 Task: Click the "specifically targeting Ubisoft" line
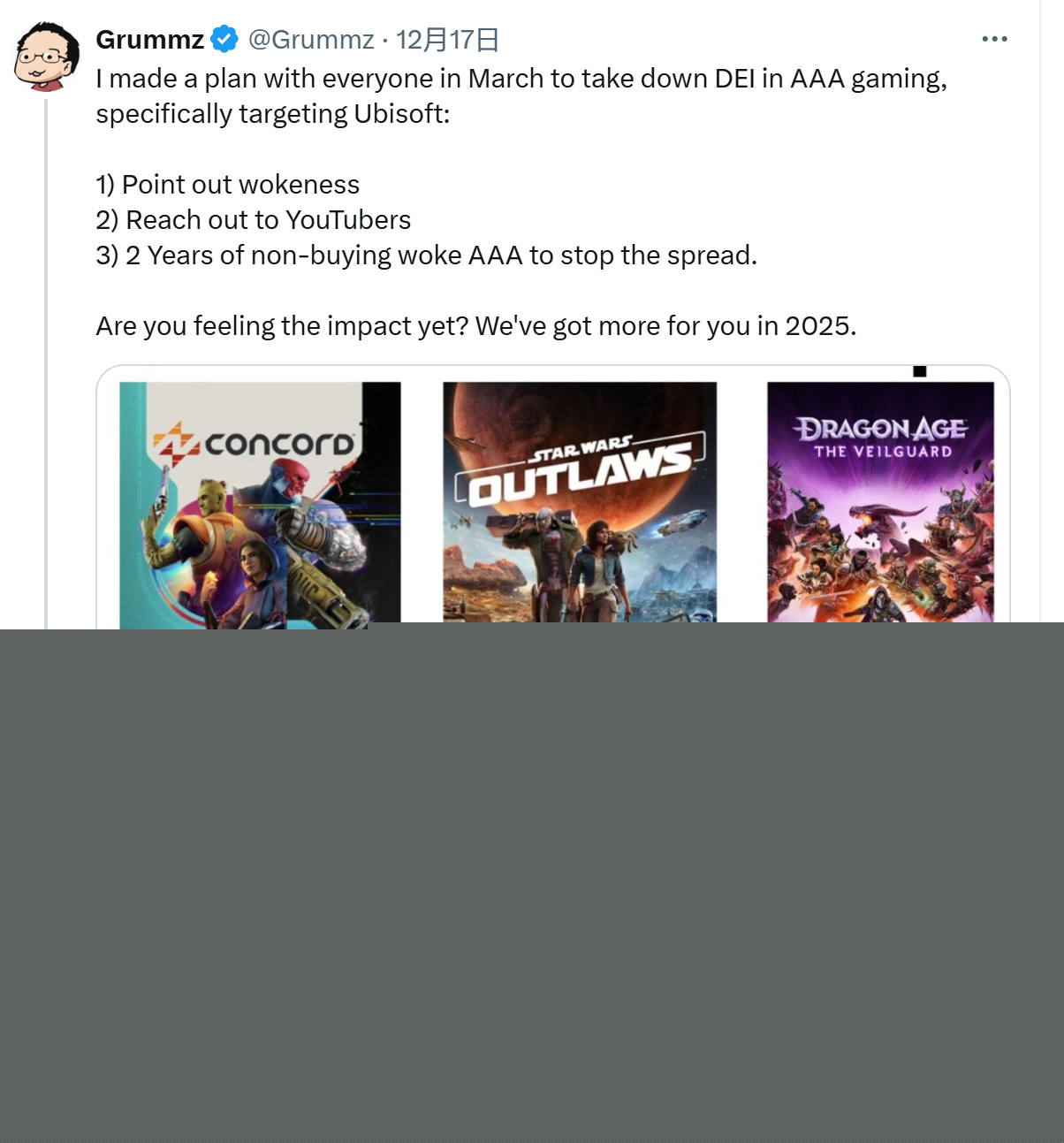point(273,114)
